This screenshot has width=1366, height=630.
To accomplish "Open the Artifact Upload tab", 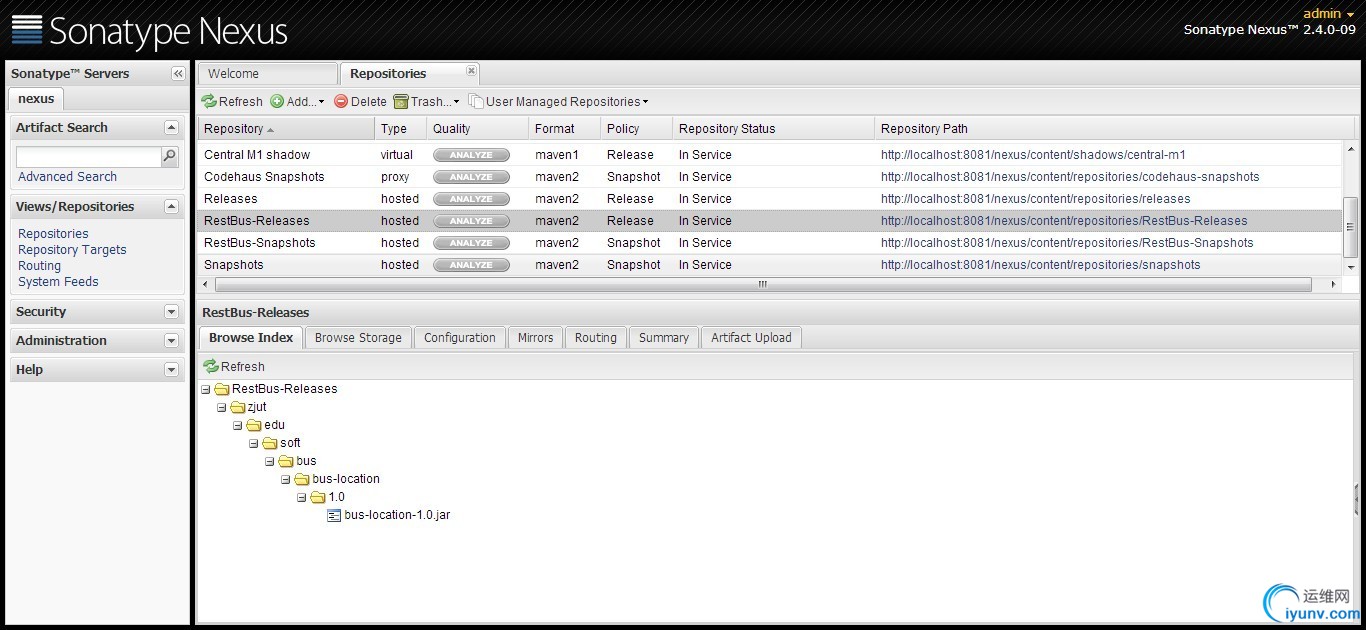I will tap(751, 338).
